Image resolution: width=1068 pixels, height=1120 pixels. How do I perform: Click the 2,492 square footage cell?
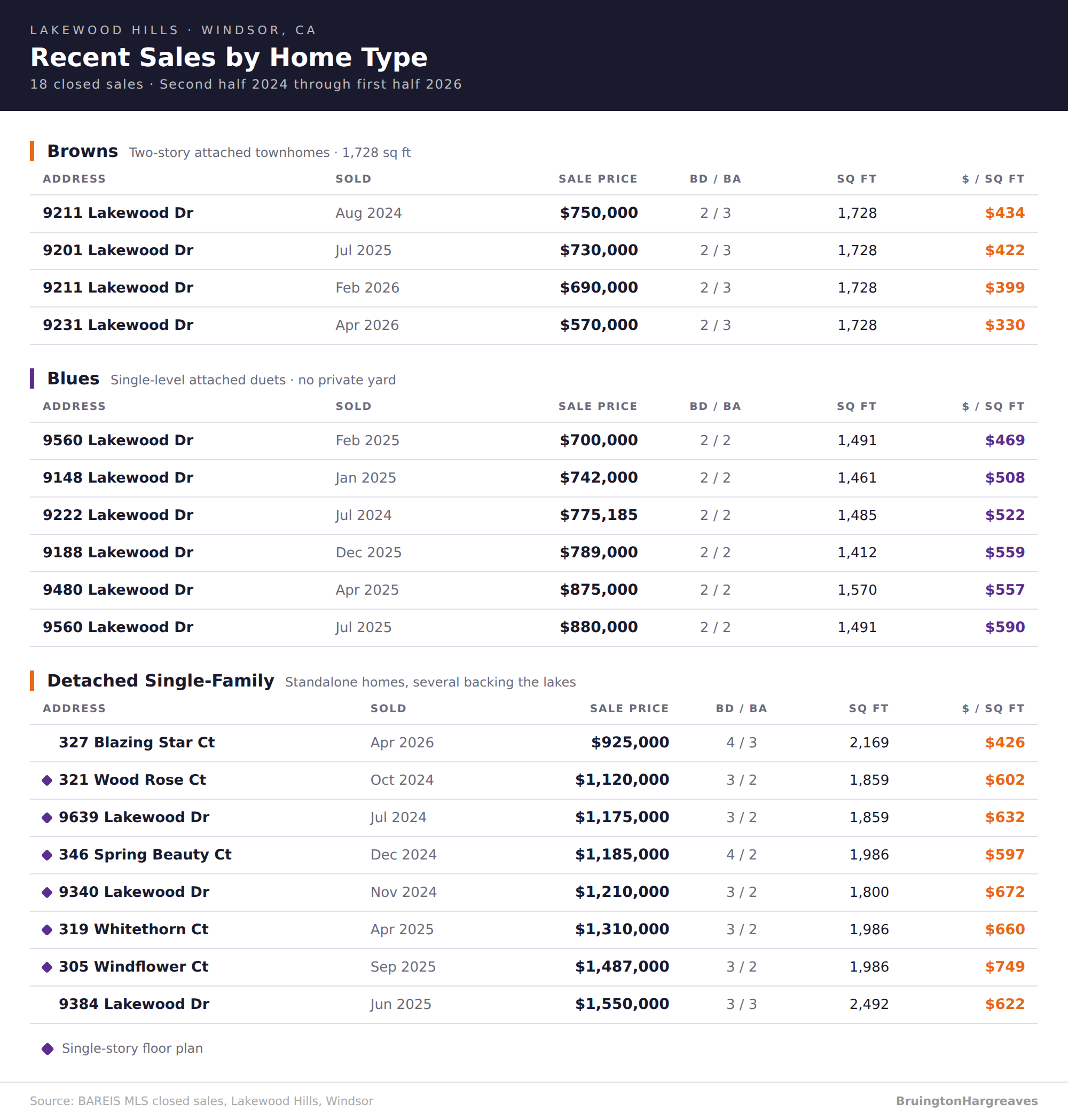(869, 1005)
